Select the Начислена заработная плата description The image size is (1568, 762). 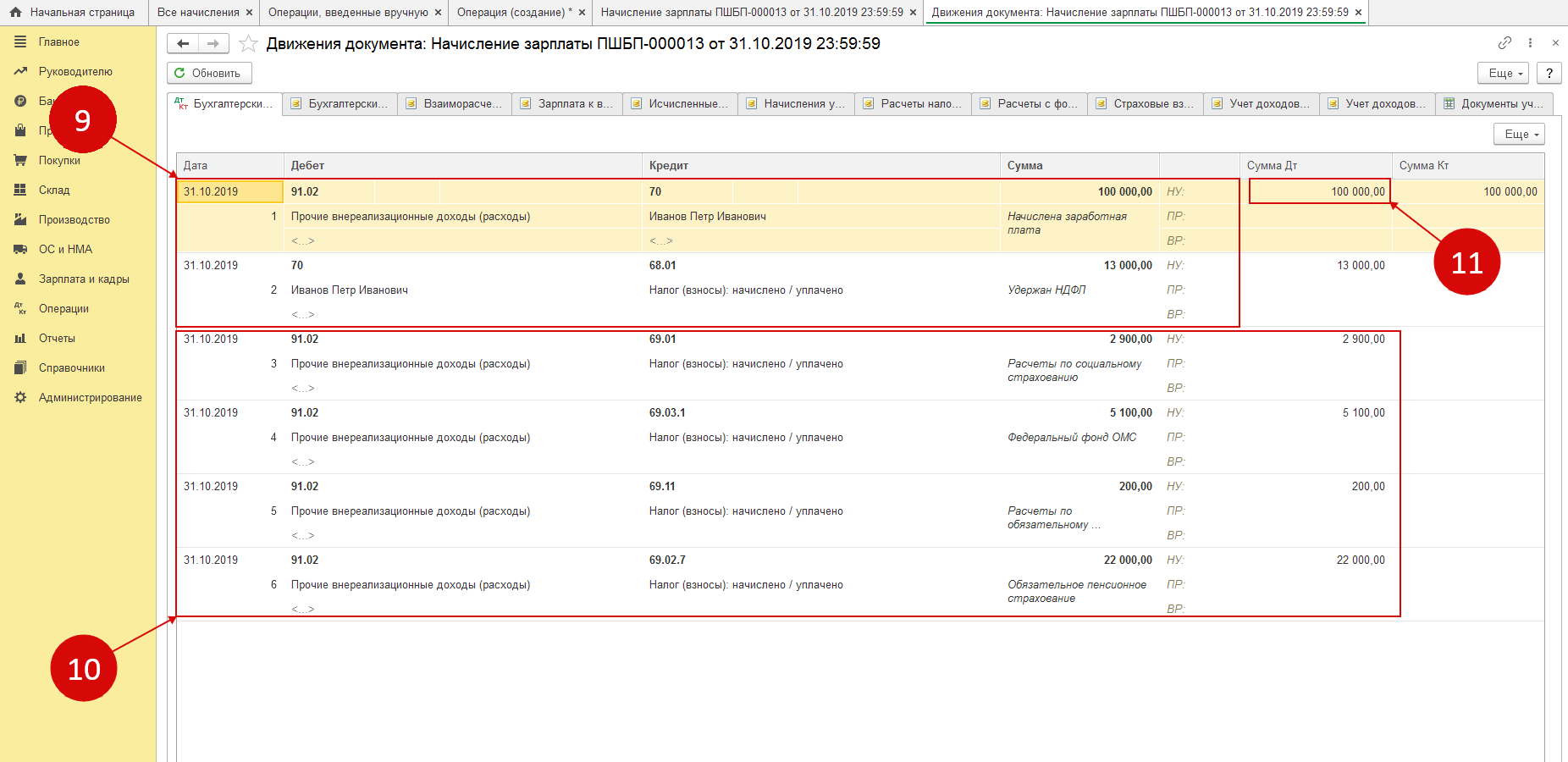pyautogui.click(x=1067, y=223)
